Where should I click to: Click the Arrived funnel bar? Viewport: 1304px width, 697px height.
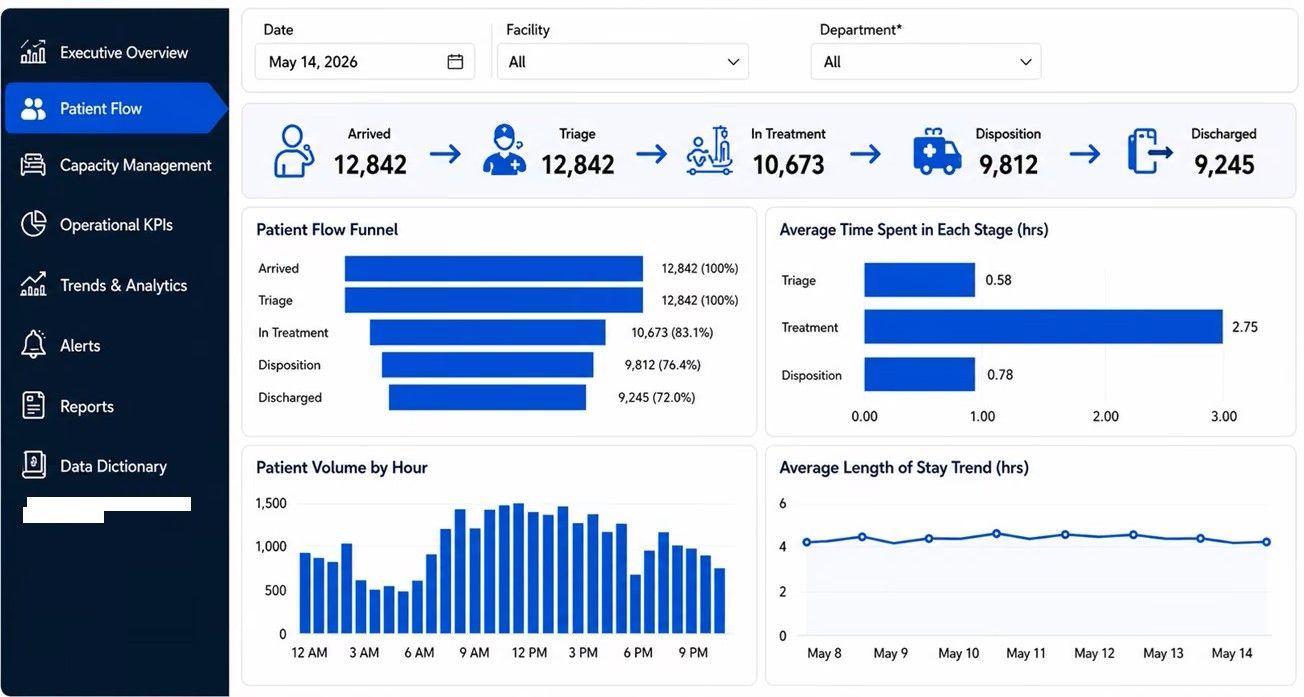click(x=494, y=268)
